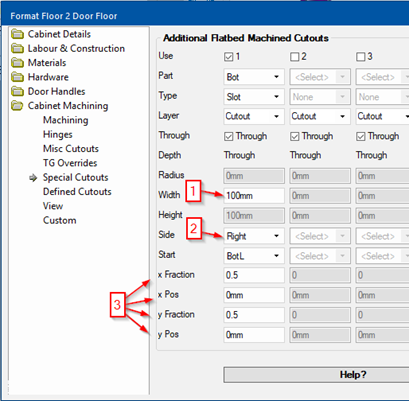409x401 pixels.
Task: Open the Door Handles folder icon
Action: pyautogui.click(x=17, y=91)
